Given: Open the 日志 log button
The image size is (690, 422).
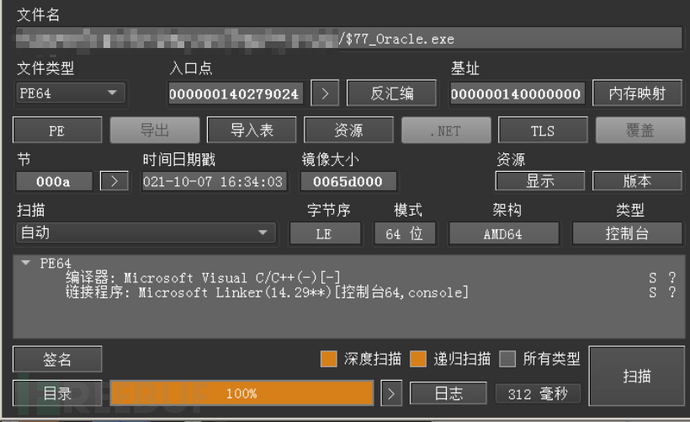Looking at the screenshot, I should pos(448,393).
